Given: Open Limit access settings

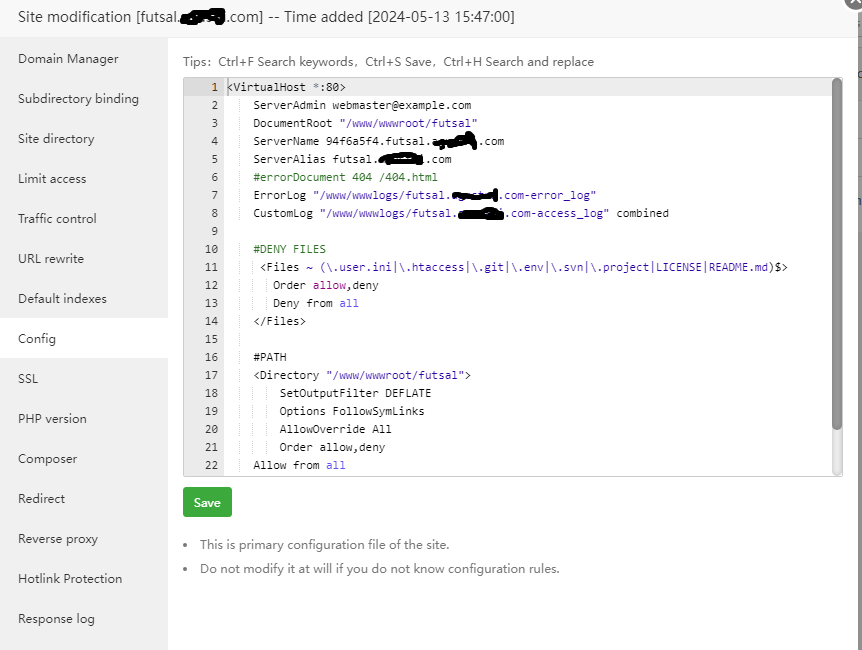Looking at the screenshot, I should coord(52,179).
